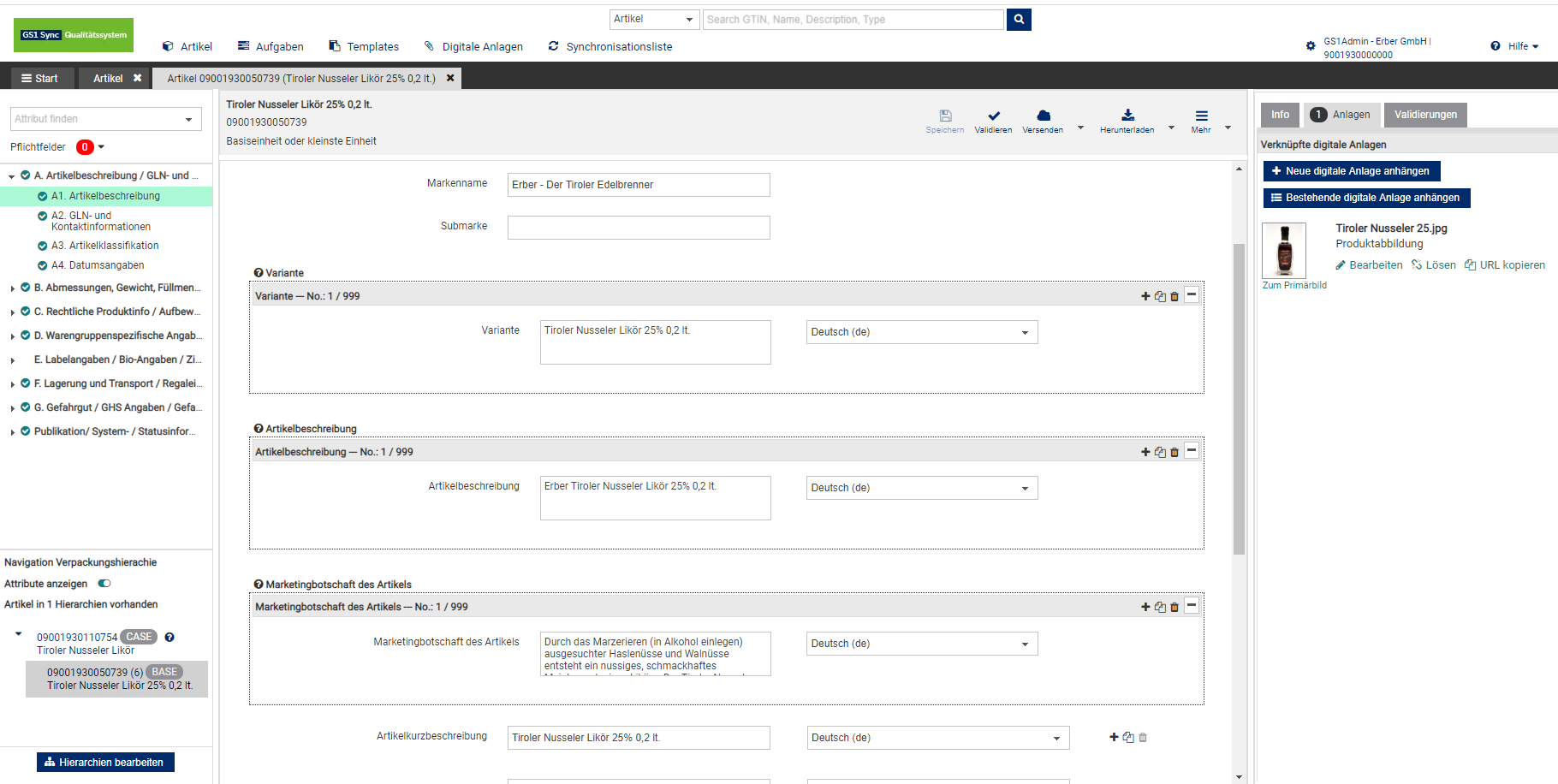Switch to the Validierungen tab
This screenshot has width=1558, height=784.
pyautogui.click(x=1425, y=115)
